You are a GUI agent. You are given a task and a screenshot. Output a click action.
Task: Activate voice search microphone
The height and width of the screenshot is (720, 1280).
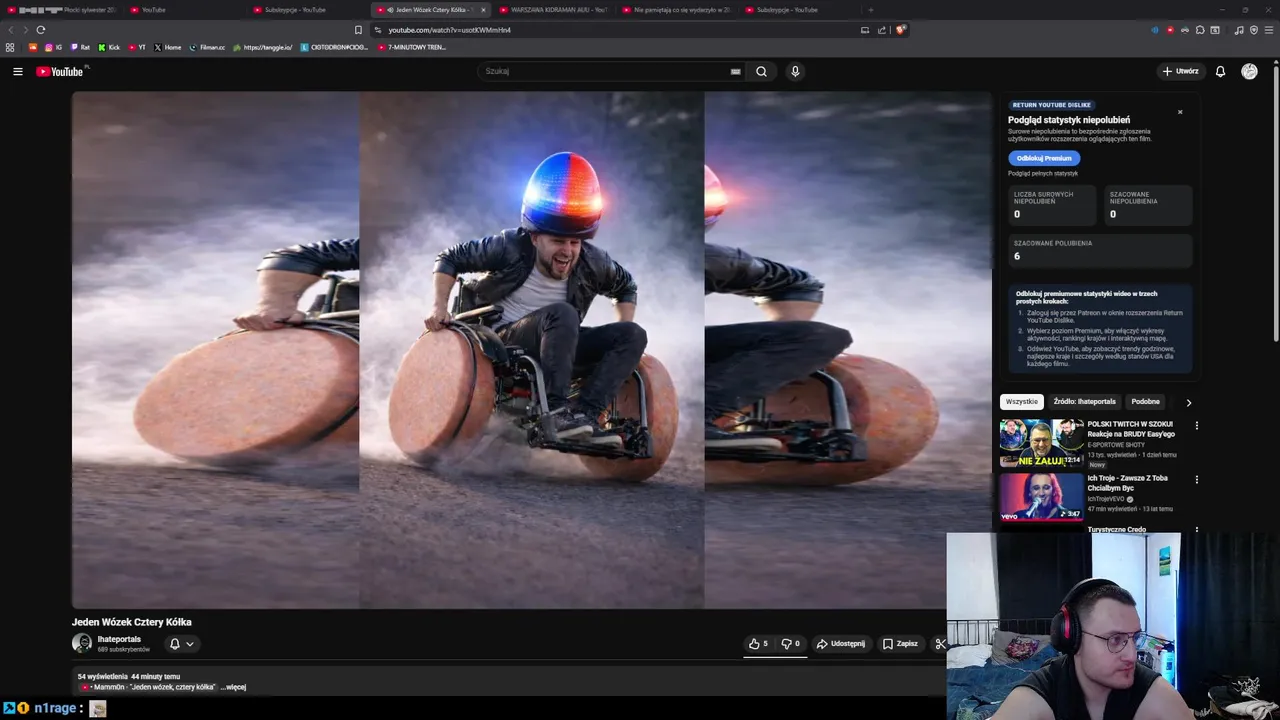(795, 71)
